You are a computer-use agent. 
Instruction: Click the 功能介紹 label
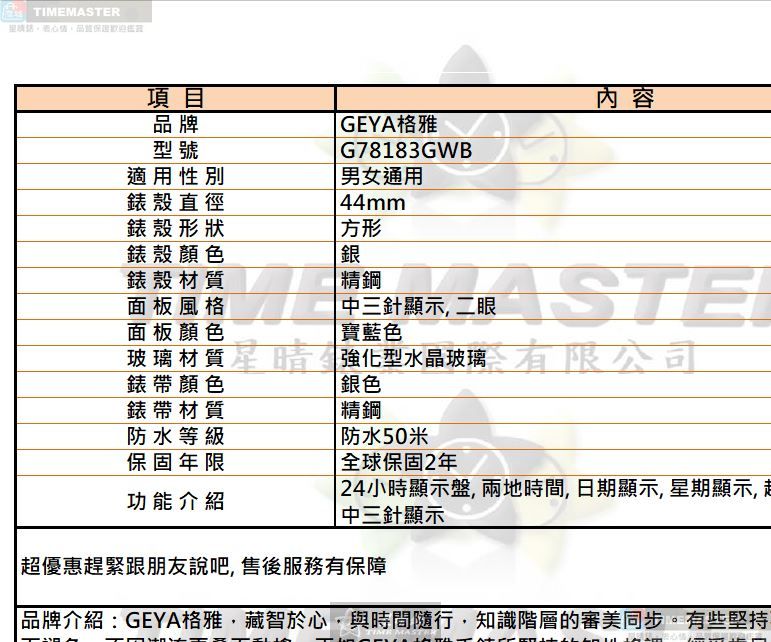176,502
